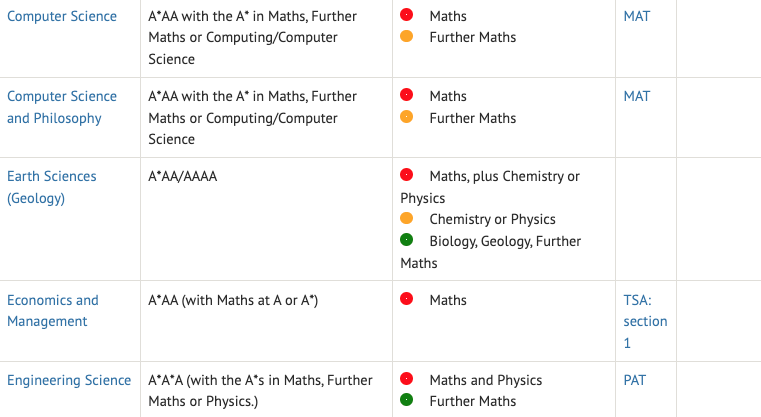
Task: Click the orange dot beside Further Maths in the Philosophy row
Action: pos(406,117)
